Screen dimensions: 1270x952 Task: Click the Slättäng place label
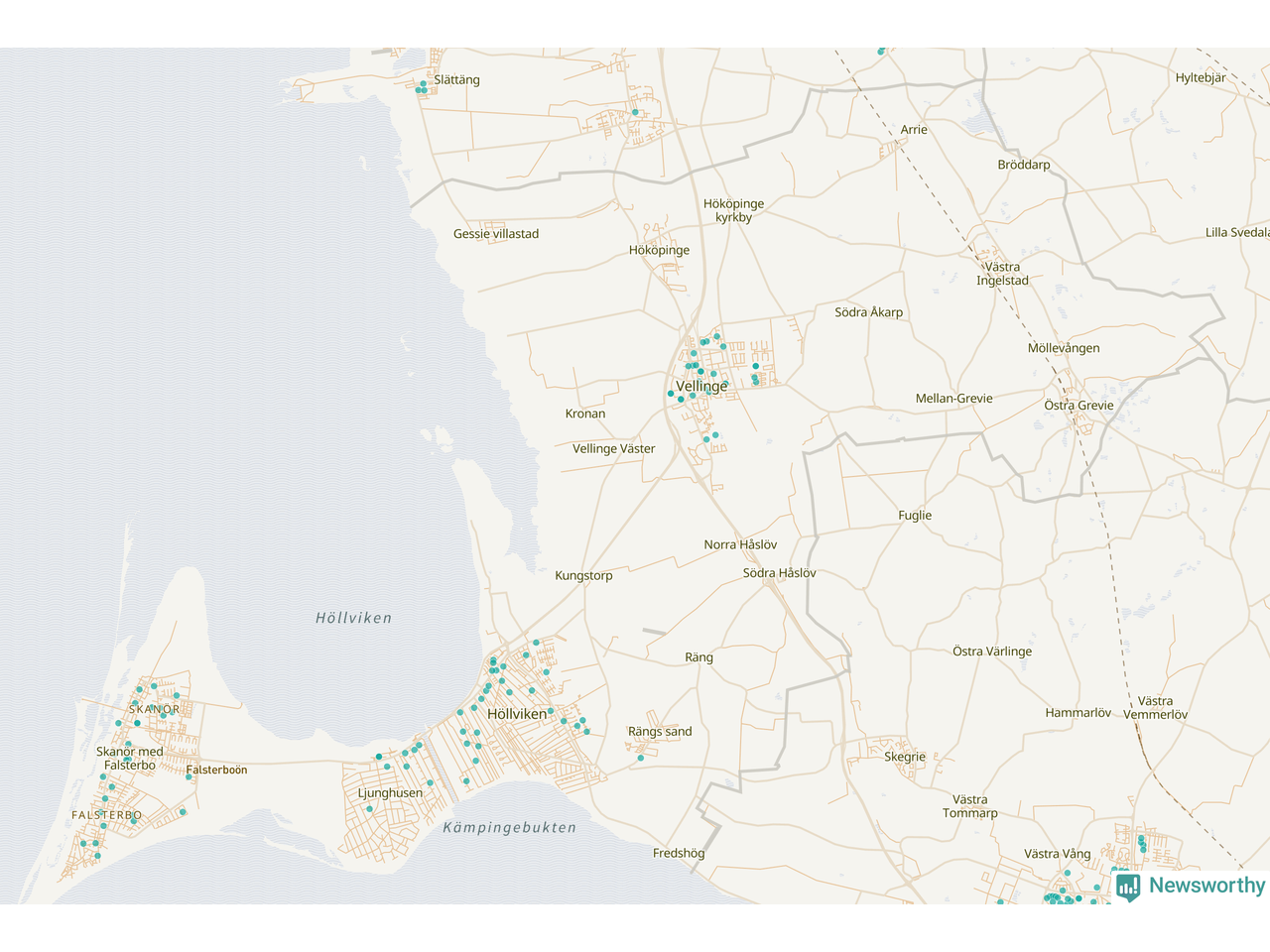(x=456, y=79)
